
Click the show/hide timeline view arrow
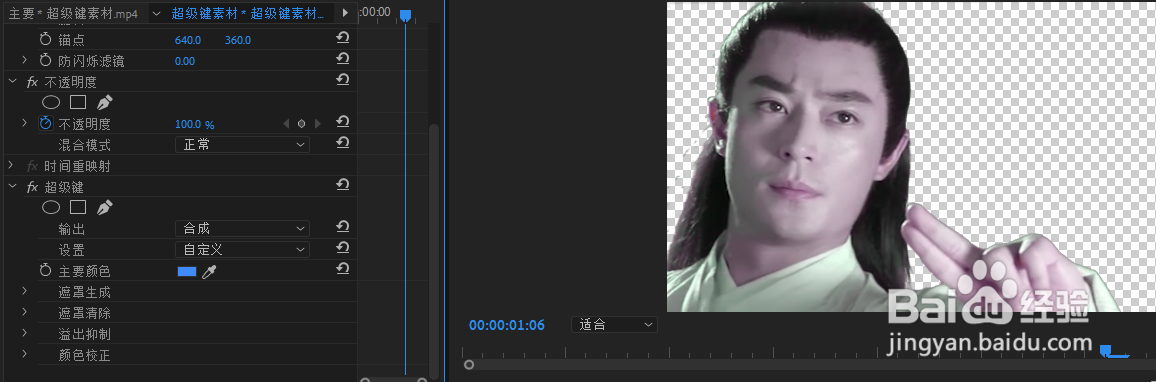pos(345,13)
